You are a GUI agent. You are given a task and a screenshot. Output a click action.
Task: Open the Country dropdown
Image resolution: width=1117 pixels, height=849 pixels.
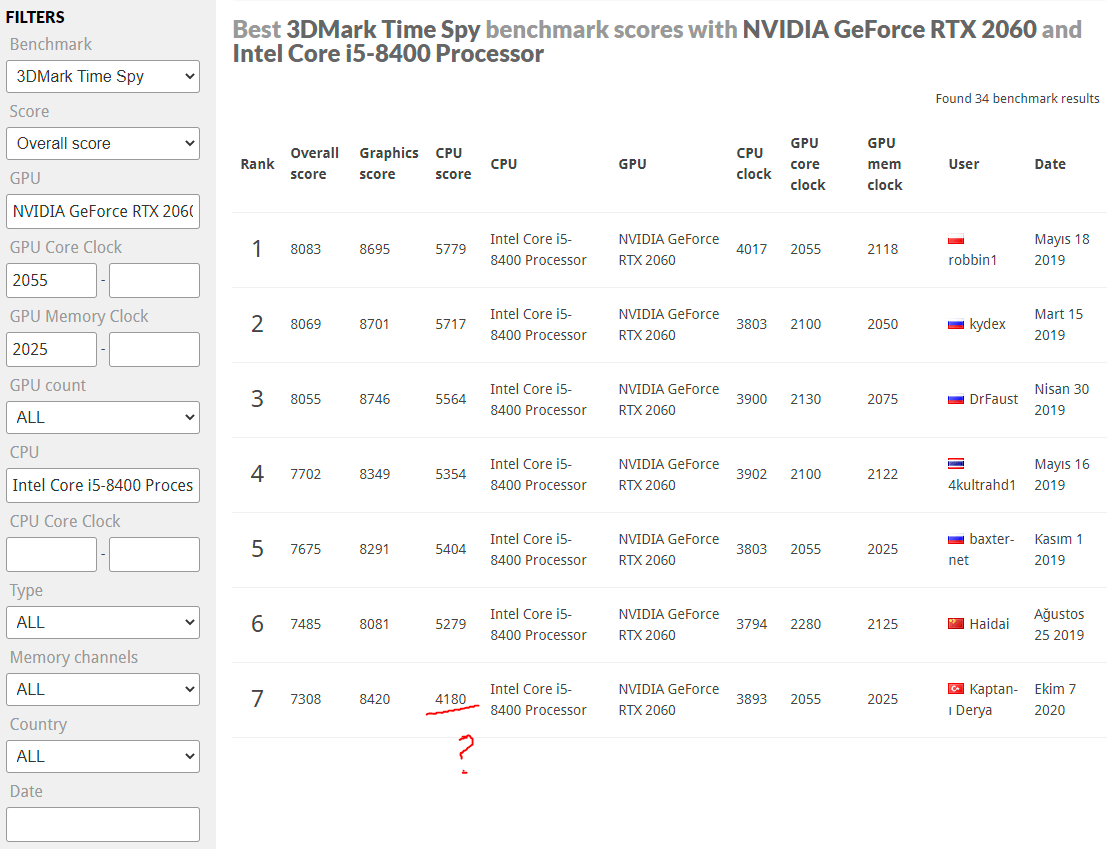[103, 756]
